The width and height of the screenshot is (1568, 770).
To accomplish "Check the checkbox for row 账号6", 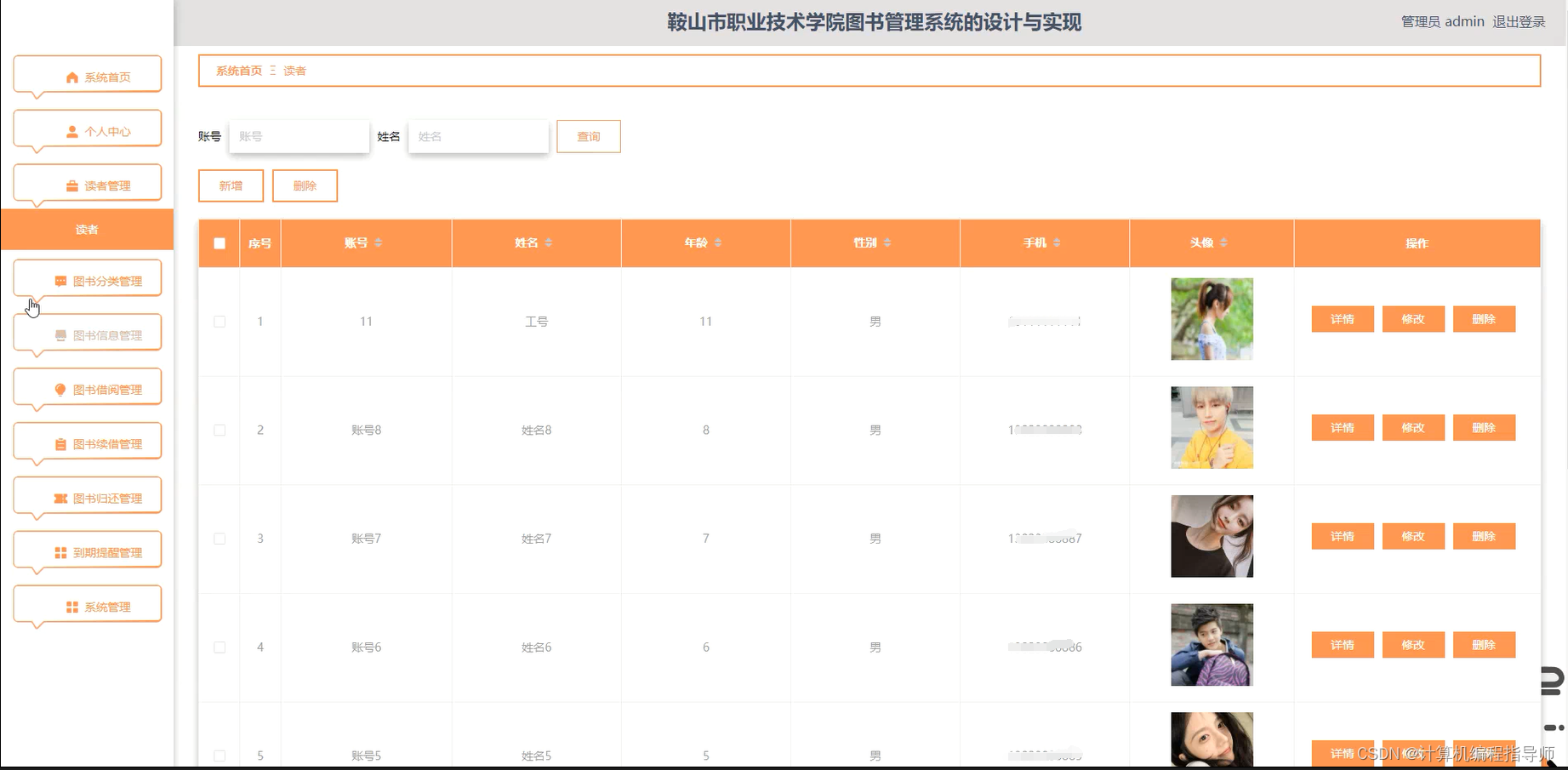I will [220, 647].
